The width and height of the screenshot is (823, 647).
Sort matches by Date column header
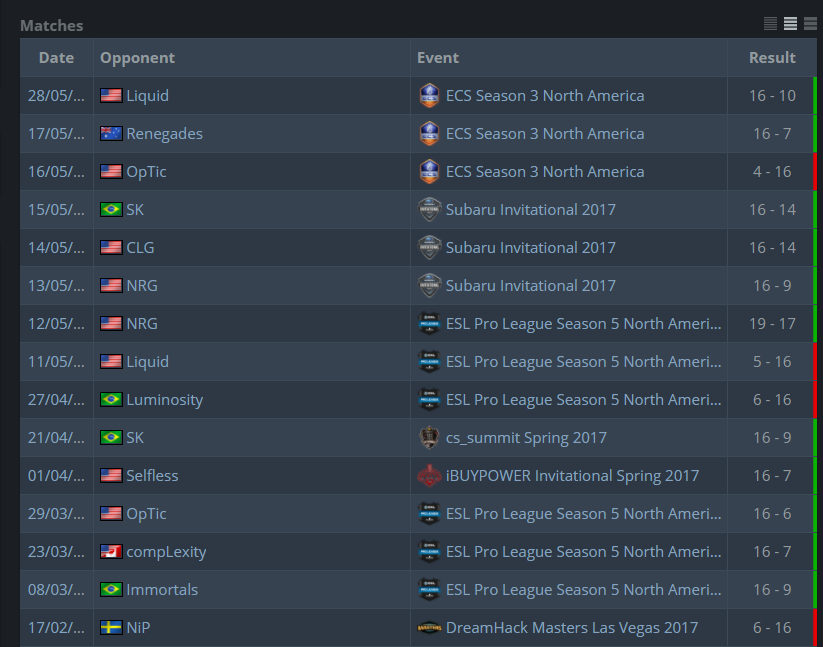[56, 58]
